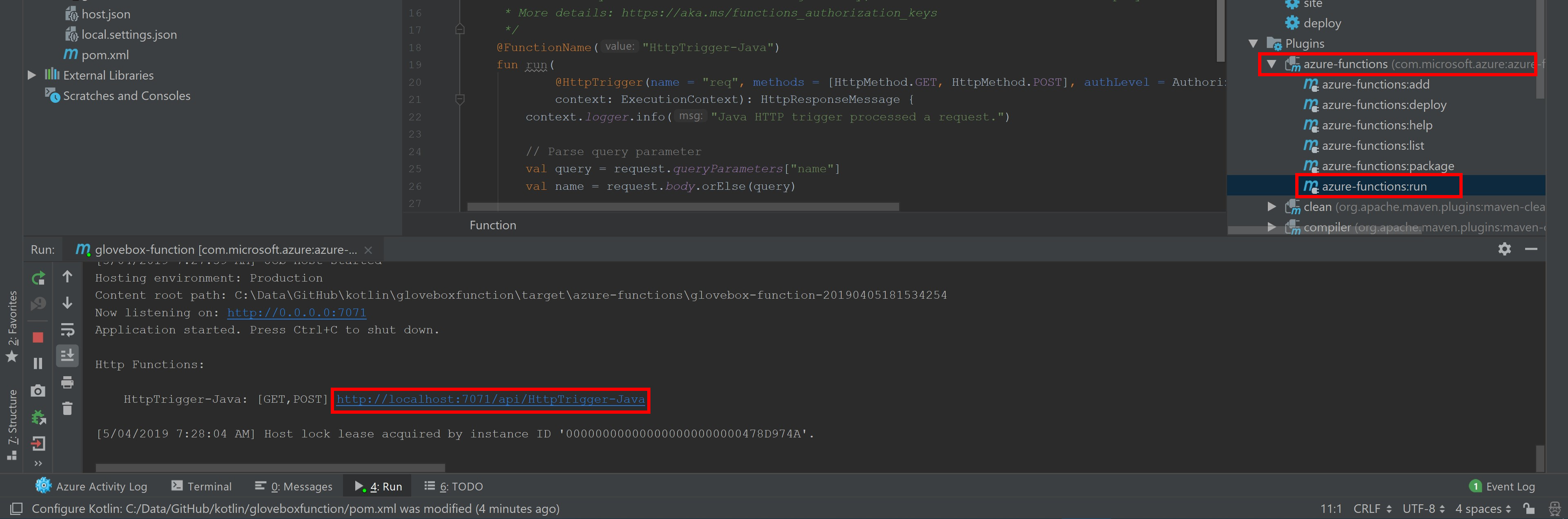1568x519 pixels.
Task: Click the Run panel settings gear
Action: pyautogui.click(x=1504, y=249)
